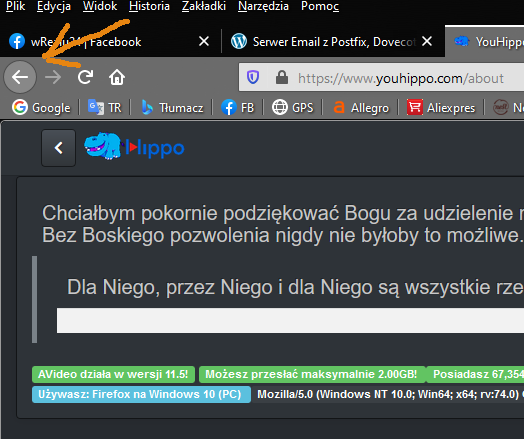Close the Facebook tab
524x439 pixels.
(x=204, y=41)
